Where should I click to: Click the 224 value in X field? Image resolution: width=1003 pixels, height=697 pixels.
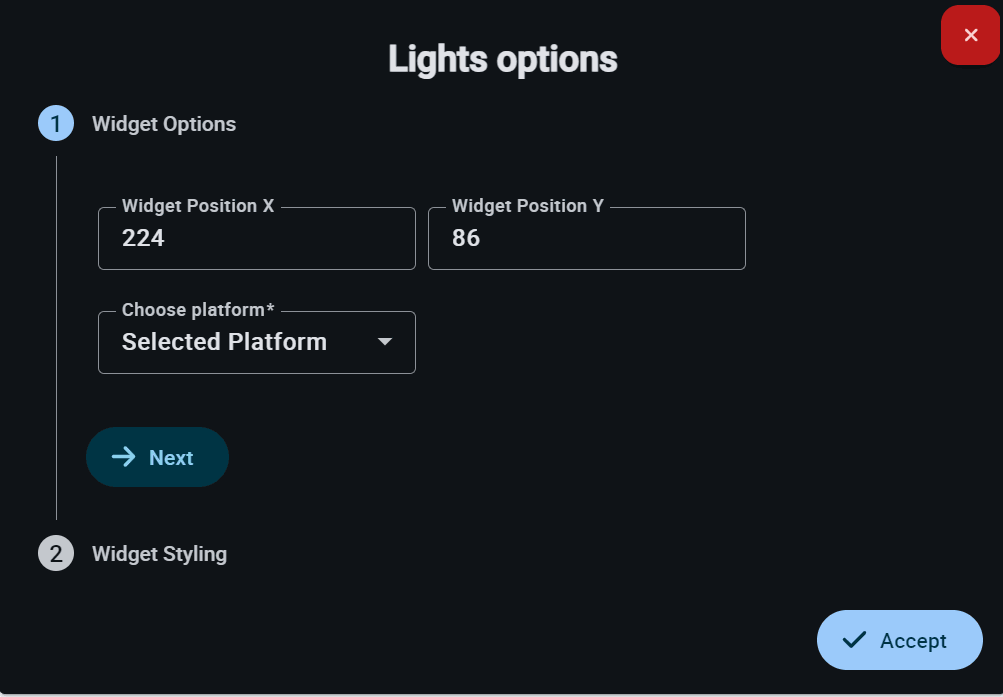click(143, 239)
